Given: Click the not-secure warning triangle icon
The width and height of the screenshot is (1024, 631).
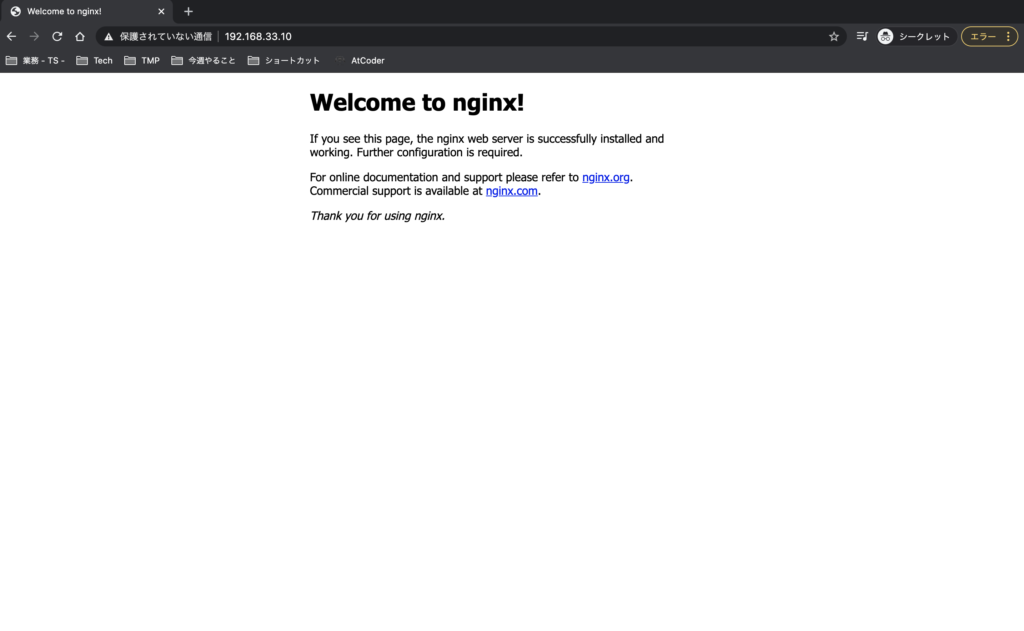Looking at the screenshot, I should pos(108,37).
